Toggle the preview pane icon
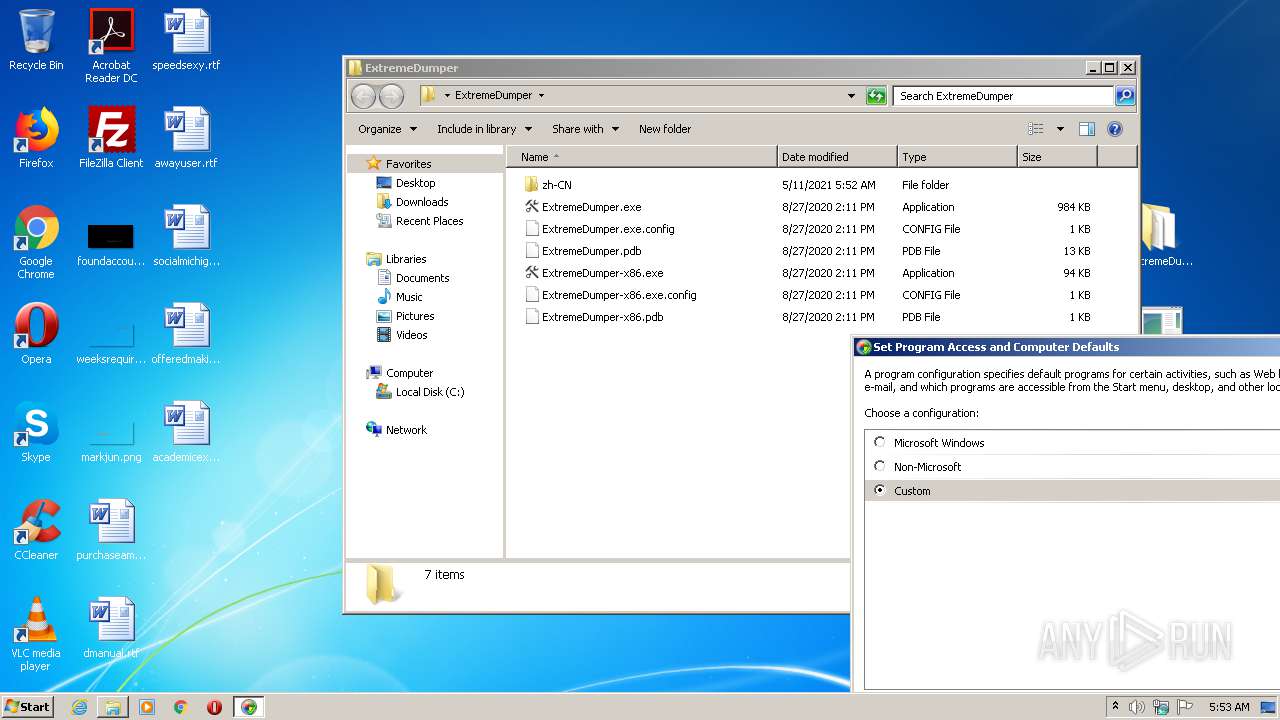The image size is (1280, 720). click(x=1087, y=129)
